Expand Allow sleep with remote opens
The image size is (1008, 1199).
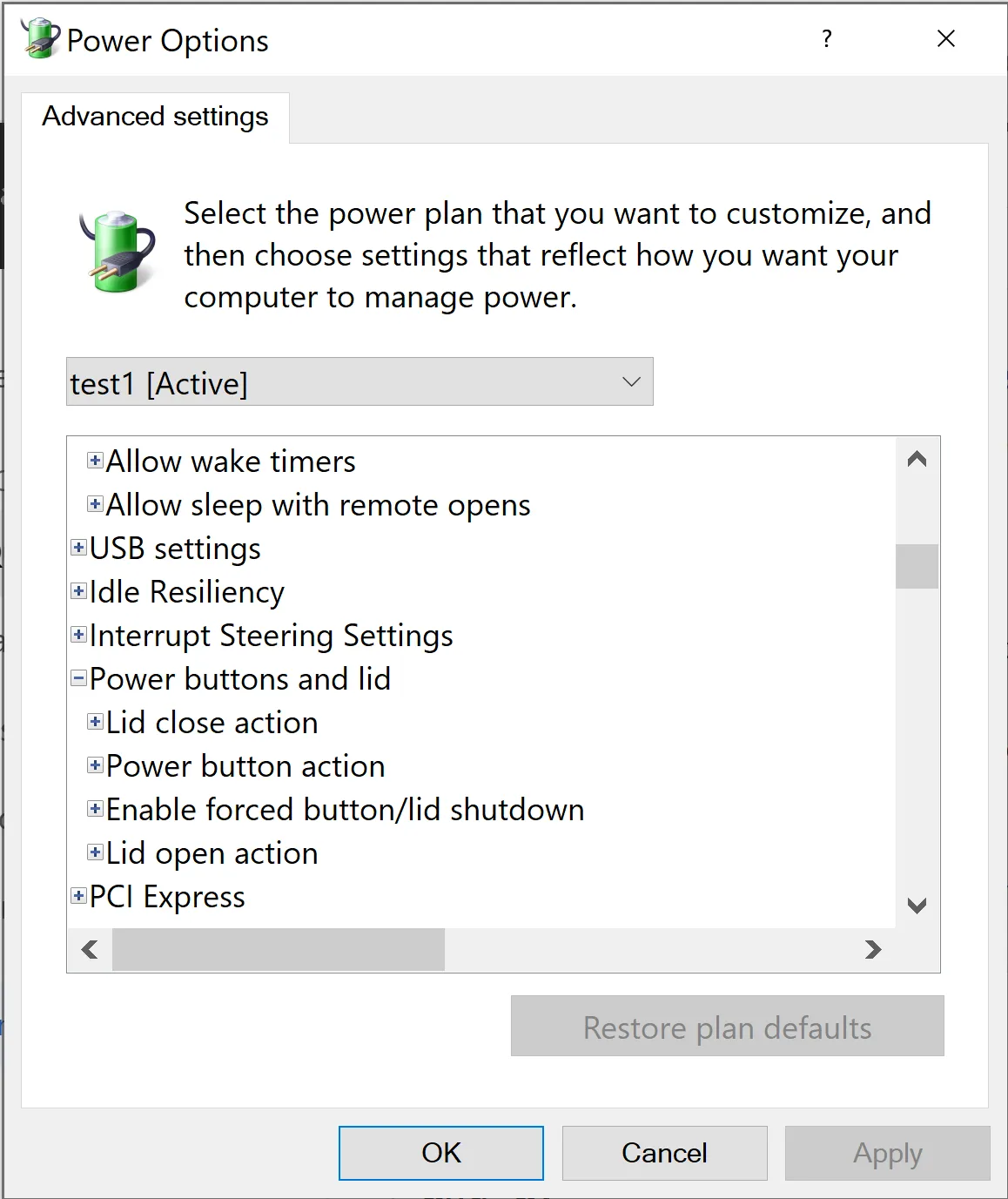click(95, 504)
